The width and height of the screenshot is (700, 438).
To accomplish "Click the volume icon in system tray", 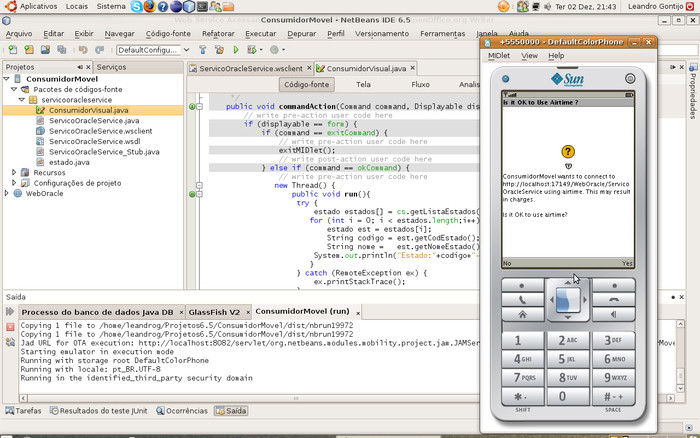I will [x=547, y=7].
